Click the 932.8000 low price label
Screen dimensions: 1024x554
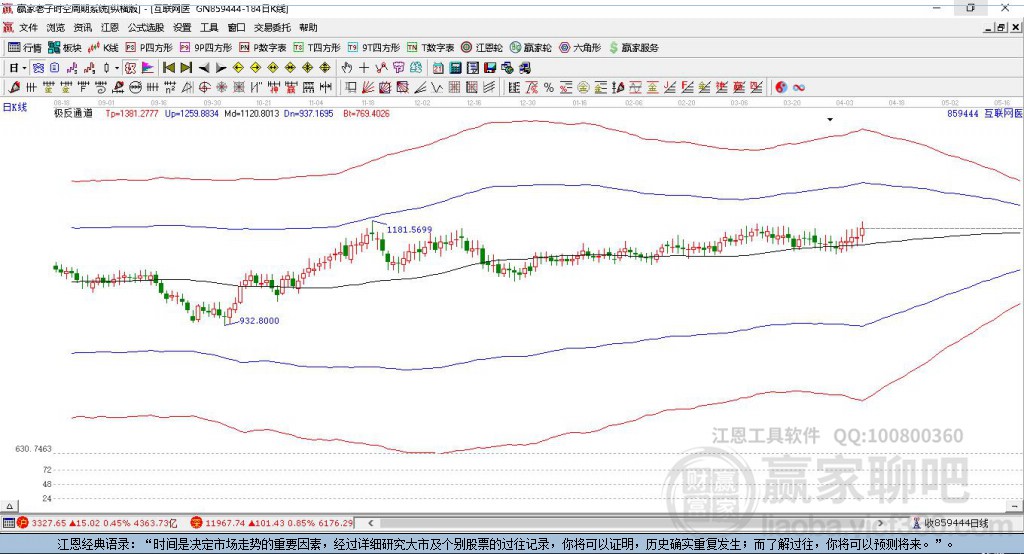pyautogui.click(x=259, y=321)
